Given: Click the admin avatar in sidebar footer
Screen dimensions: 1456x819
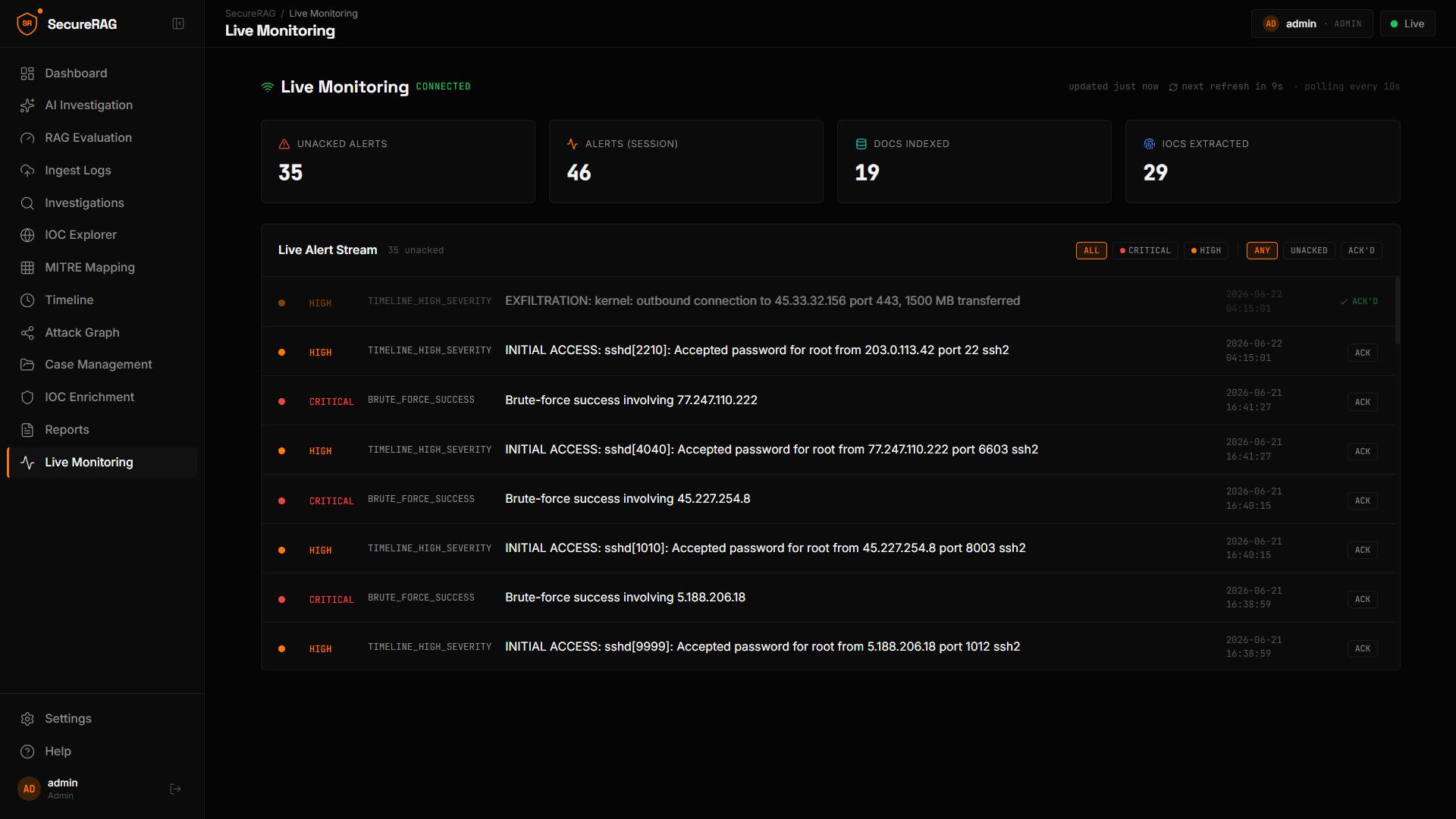Looking at the screenshot, I should click(x=29, y=789).
